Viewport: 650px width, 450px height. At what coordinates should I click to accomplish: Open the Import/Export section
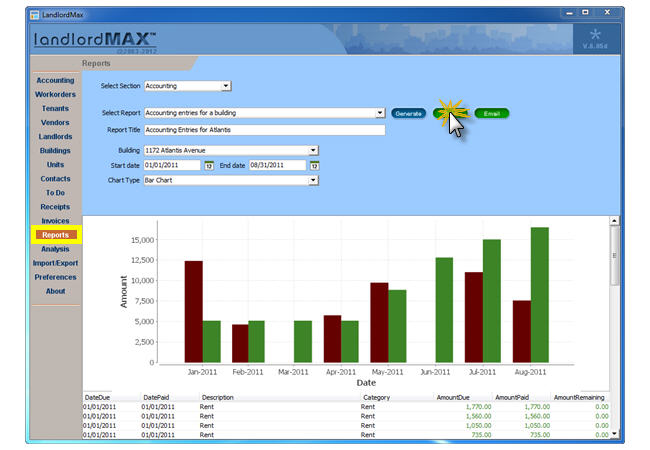coord(55,263)
